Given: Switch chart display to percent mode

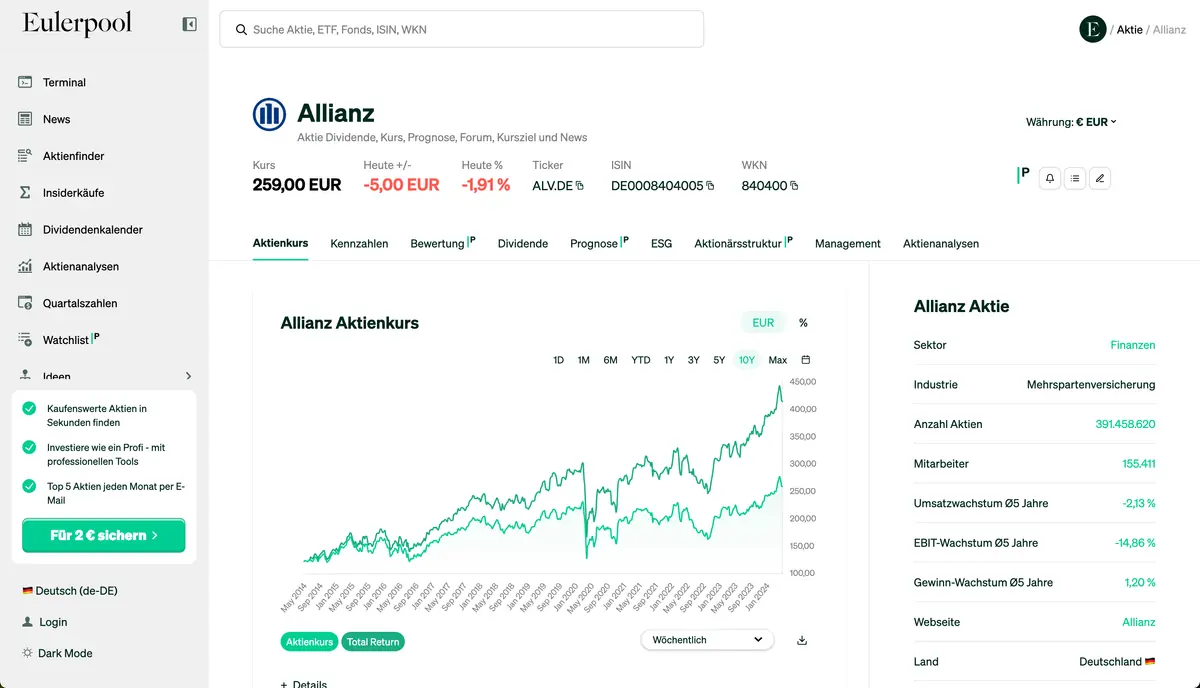Looking at the screenshot, I should coord(802,322).
